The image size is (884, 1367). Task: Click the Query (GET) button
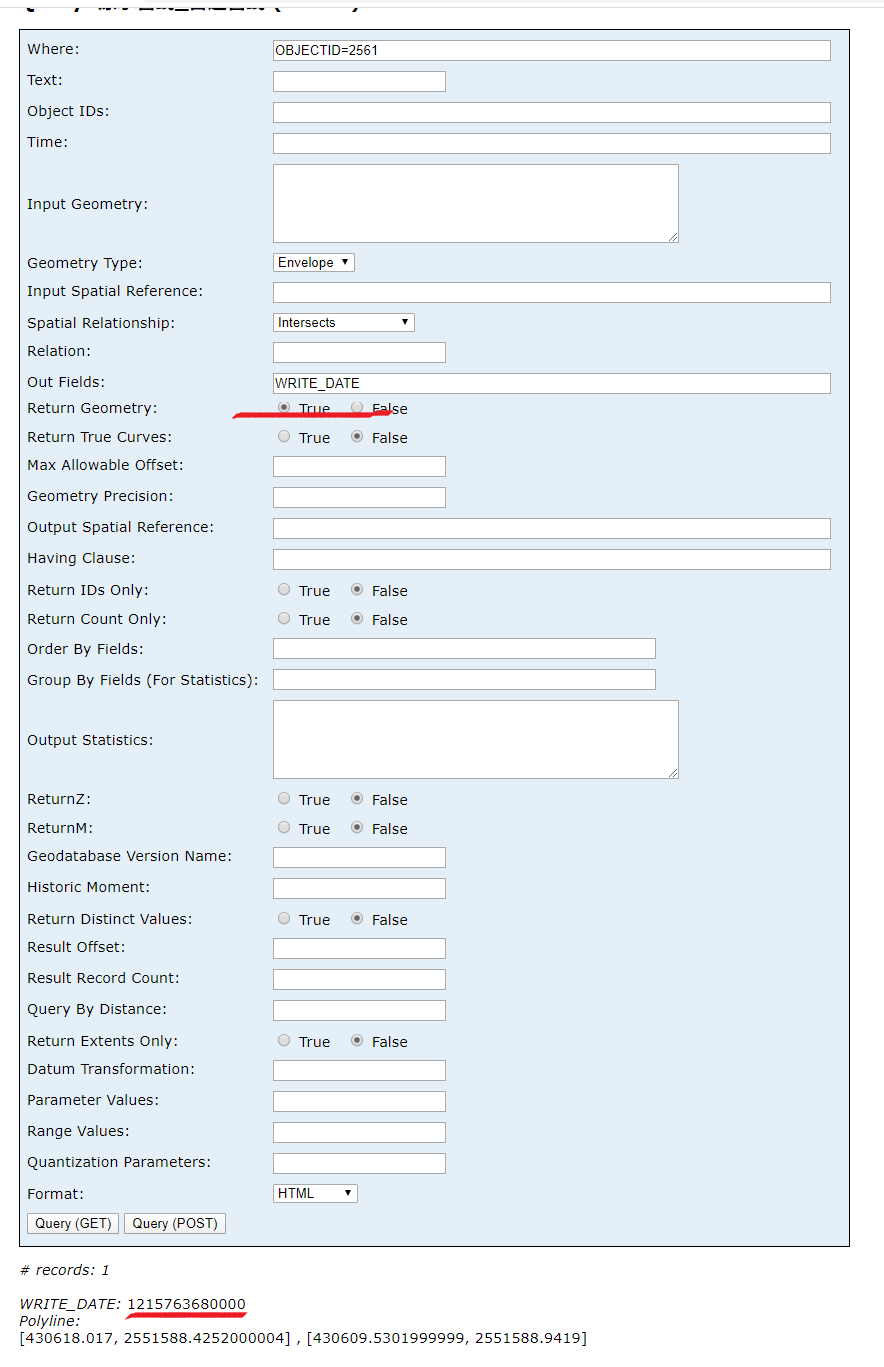73,1223
